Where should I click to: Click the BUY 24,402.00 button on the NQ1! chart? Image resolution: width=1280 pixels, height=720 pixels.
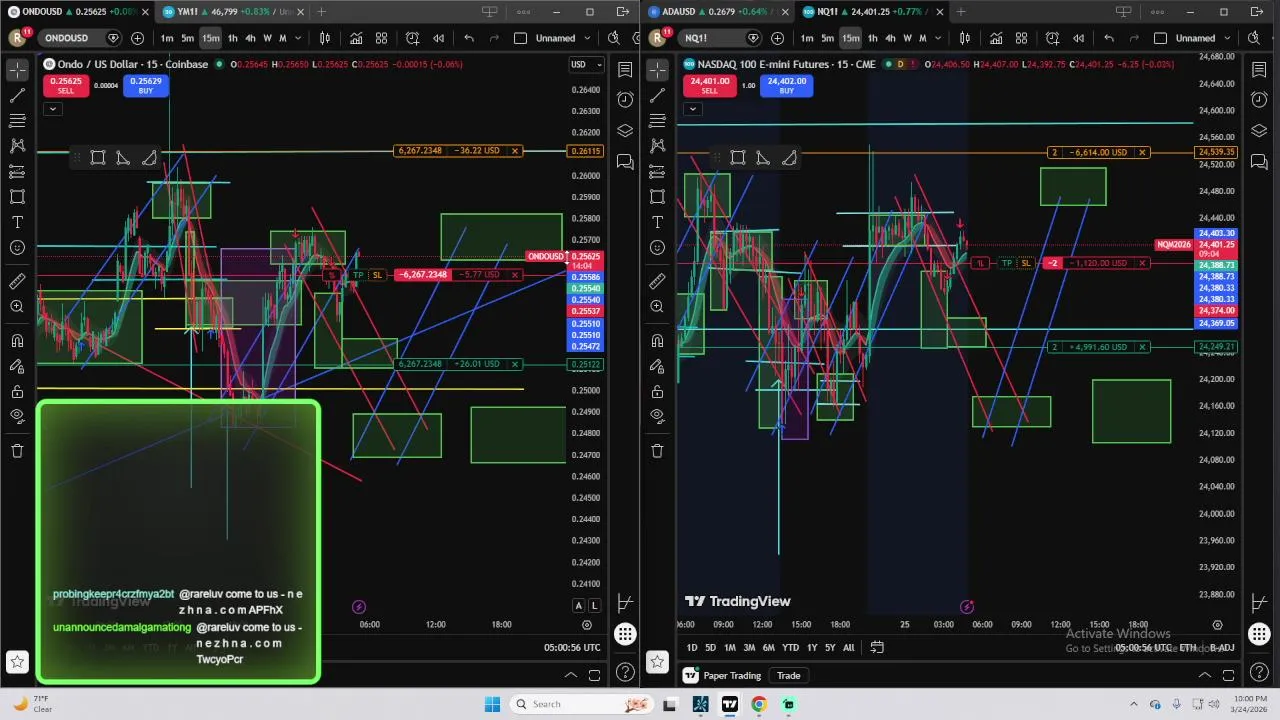(786, 86)
